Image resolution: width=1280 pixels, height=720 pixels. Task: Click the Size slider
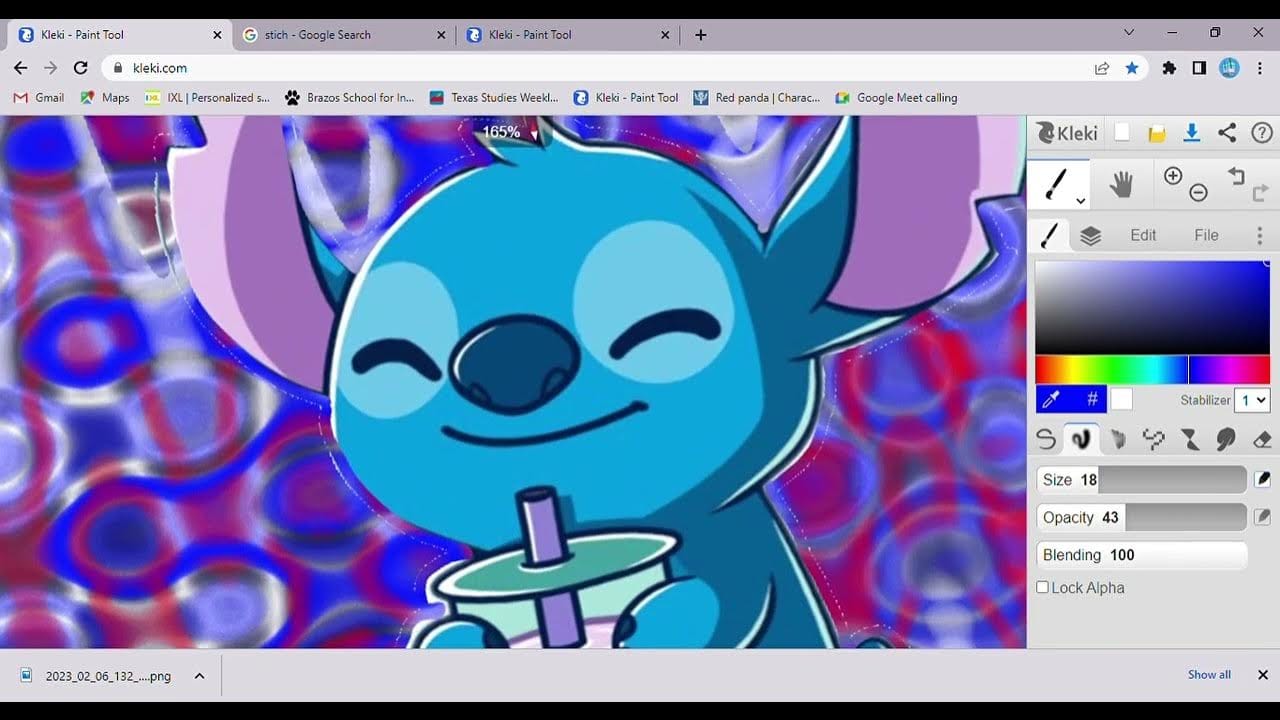[x=1142, y=480]
